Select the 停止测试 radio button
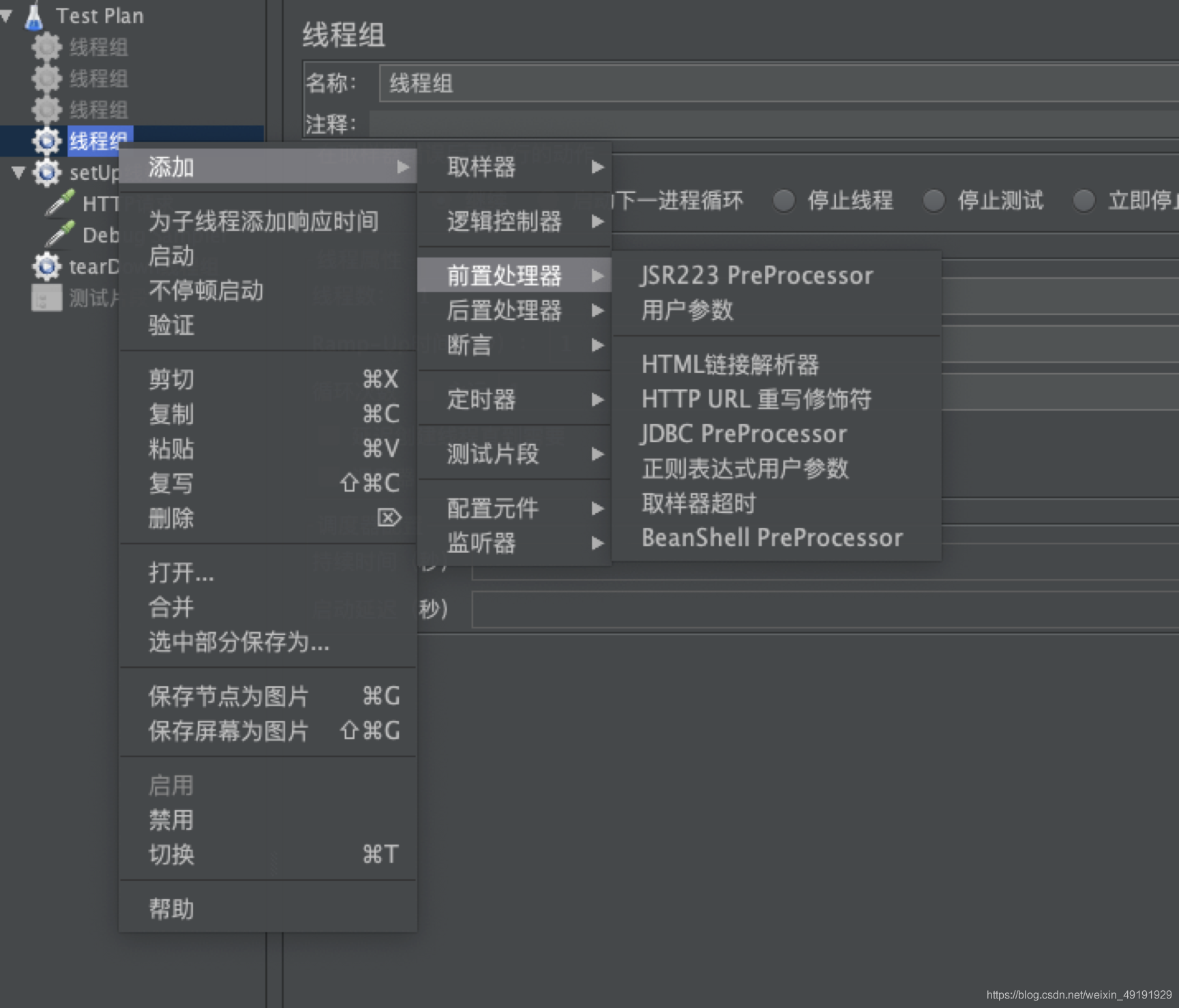This screenshot has height=1008, width=1179. click(x=934, y=201)
